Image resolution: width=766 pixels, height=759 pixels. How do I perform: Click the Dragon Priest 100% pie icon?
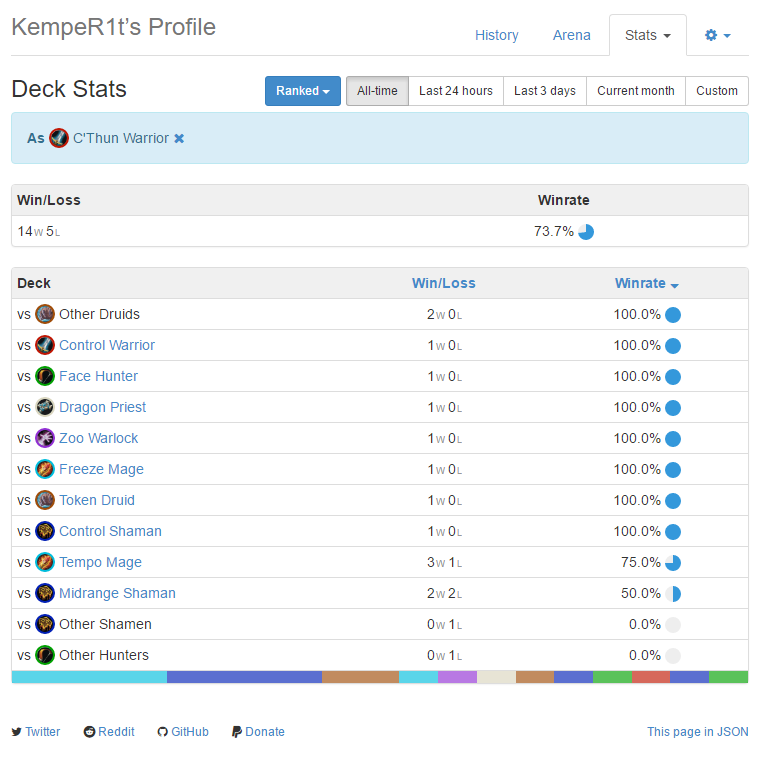[673, 408]
